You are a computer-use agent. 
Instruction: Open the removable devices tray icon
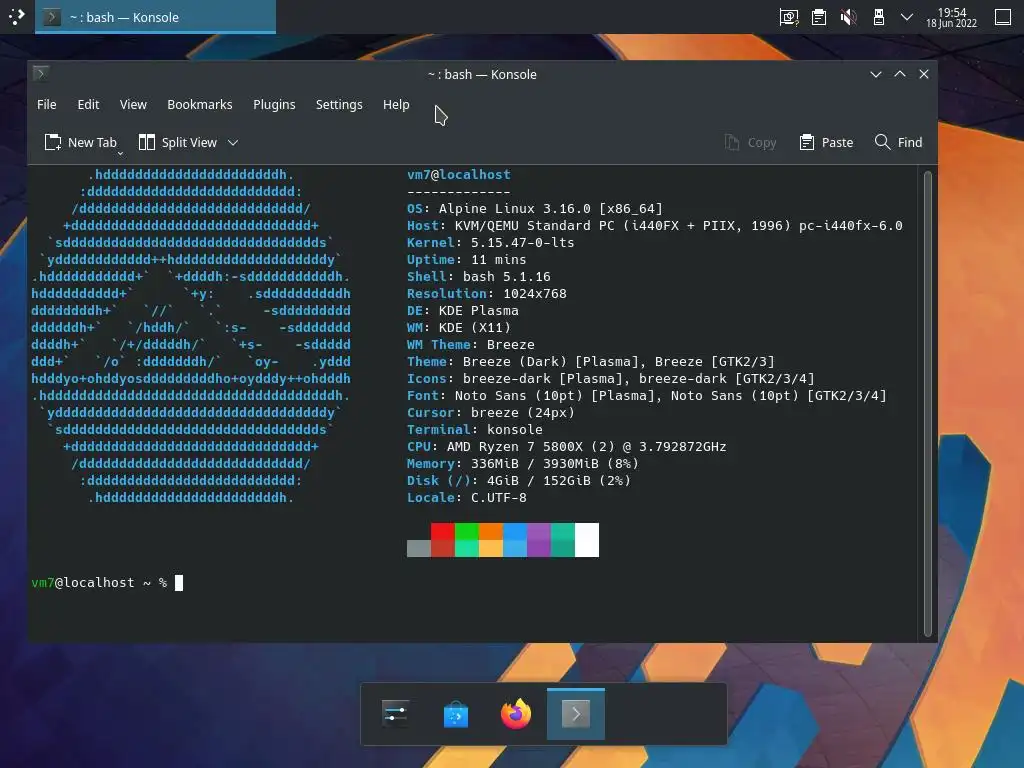878,17
